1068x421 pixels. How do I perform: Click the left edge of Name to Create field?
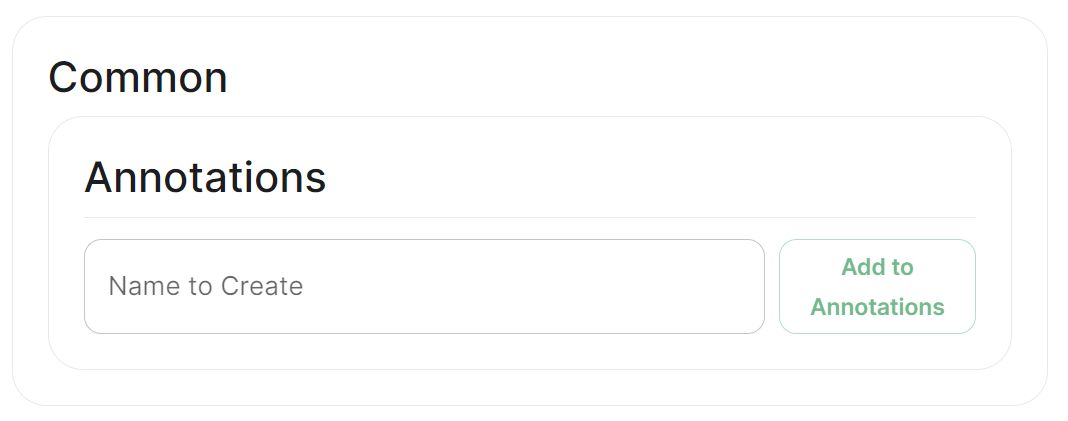[94, 287]
